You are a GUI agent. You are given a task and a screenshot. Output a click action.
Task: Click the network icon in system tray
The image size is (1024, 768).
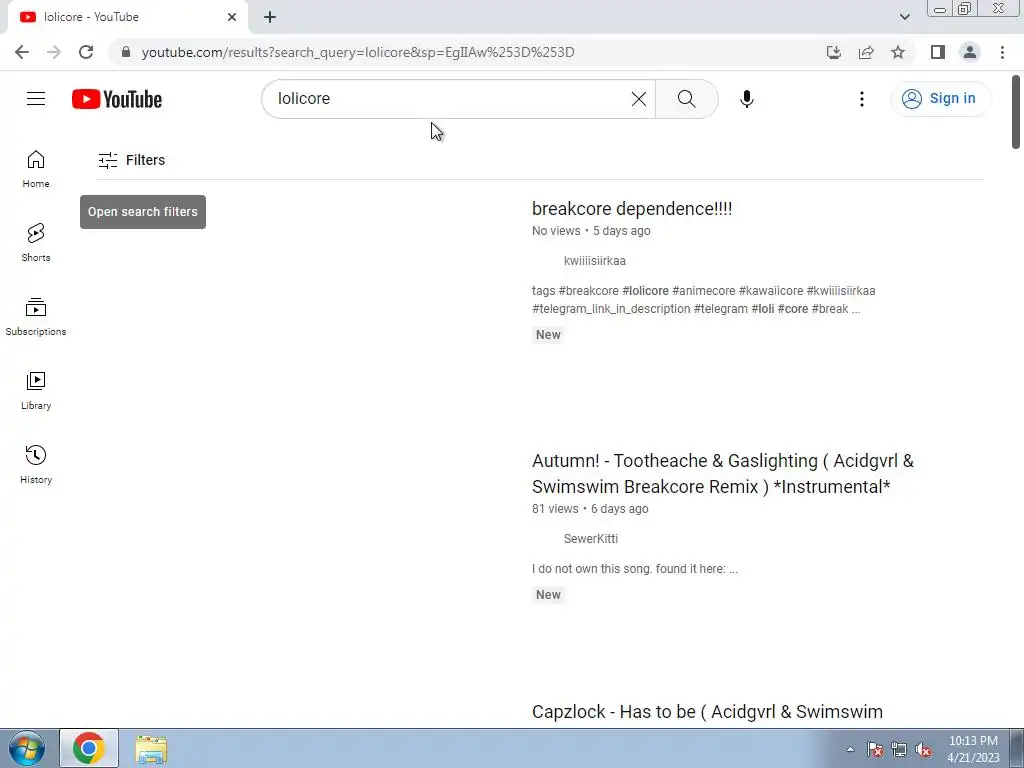[899, 749]
